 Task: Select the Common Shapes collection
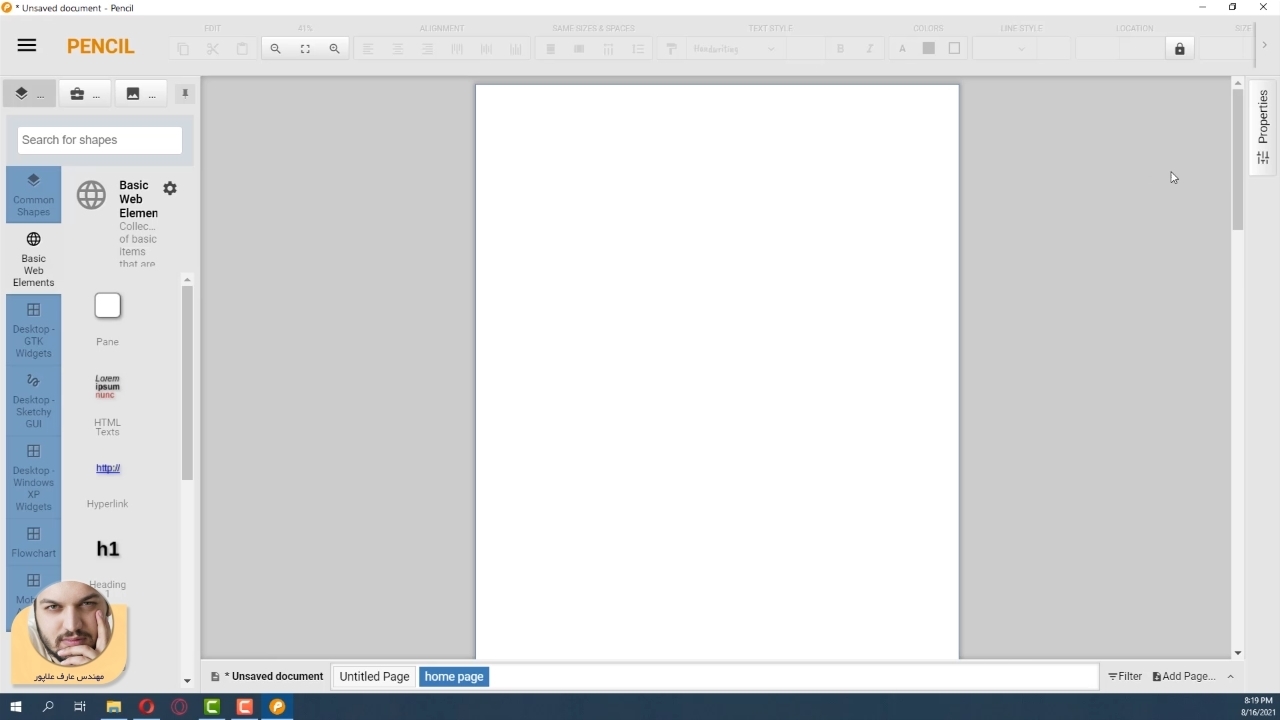pos(33,194)
